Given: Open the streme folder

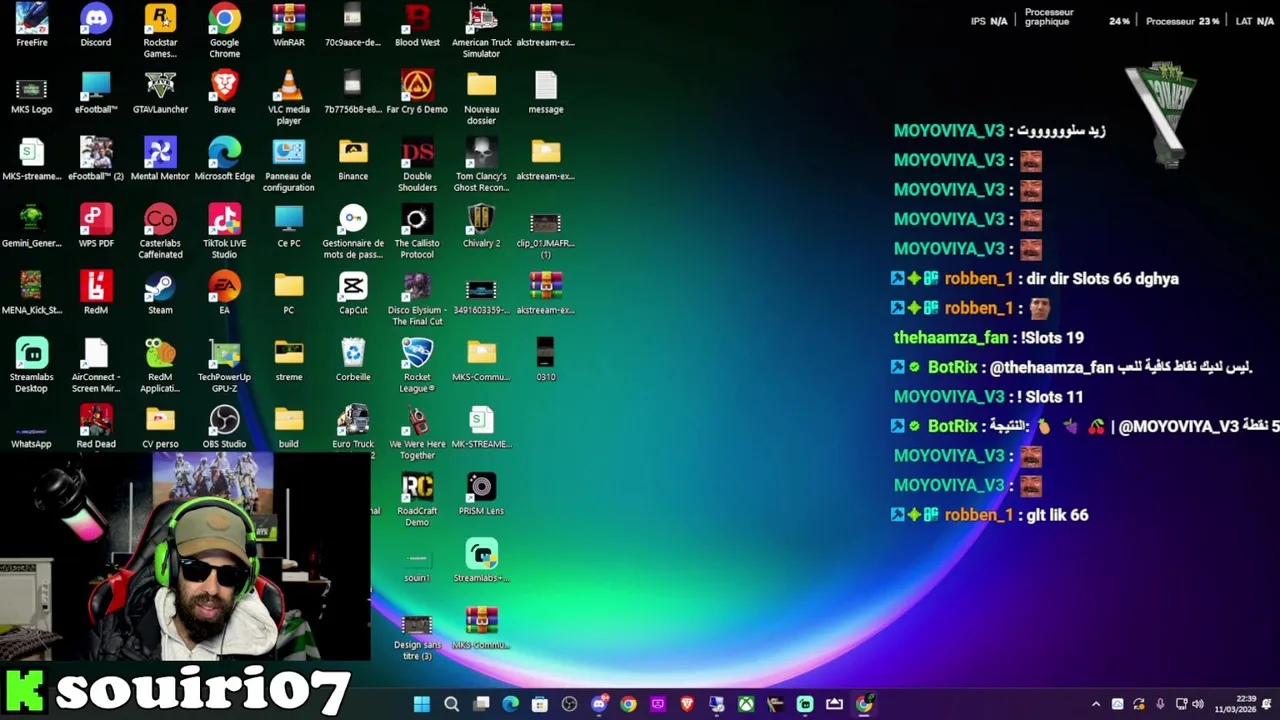Looking at the screenshot, I should pyautogui.click(x=289, y=361).
